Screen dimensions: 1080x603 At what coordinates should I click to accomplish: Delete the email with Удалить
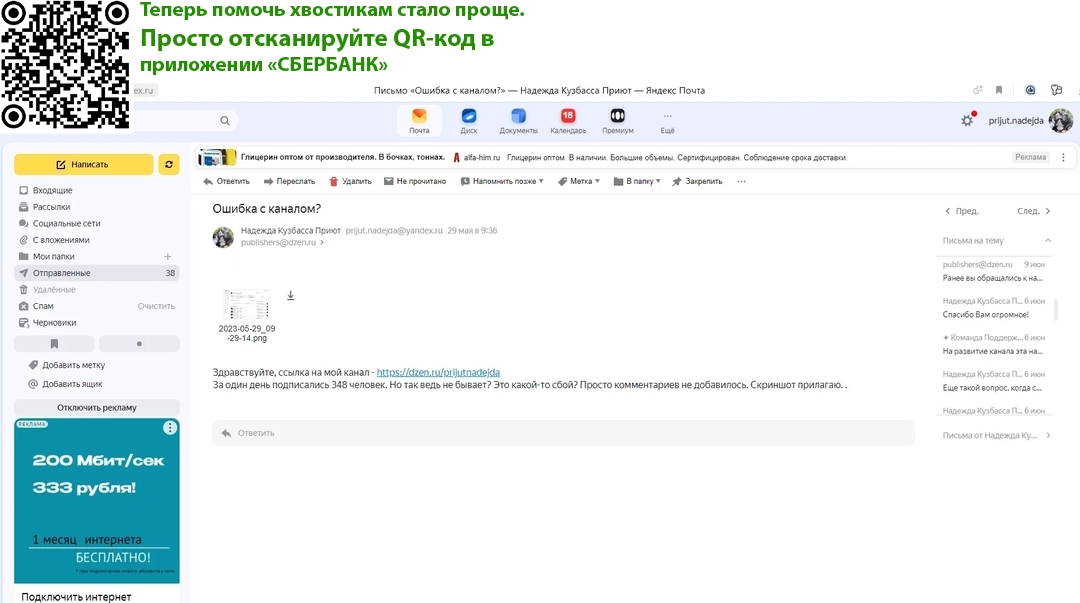coord(350,181)
